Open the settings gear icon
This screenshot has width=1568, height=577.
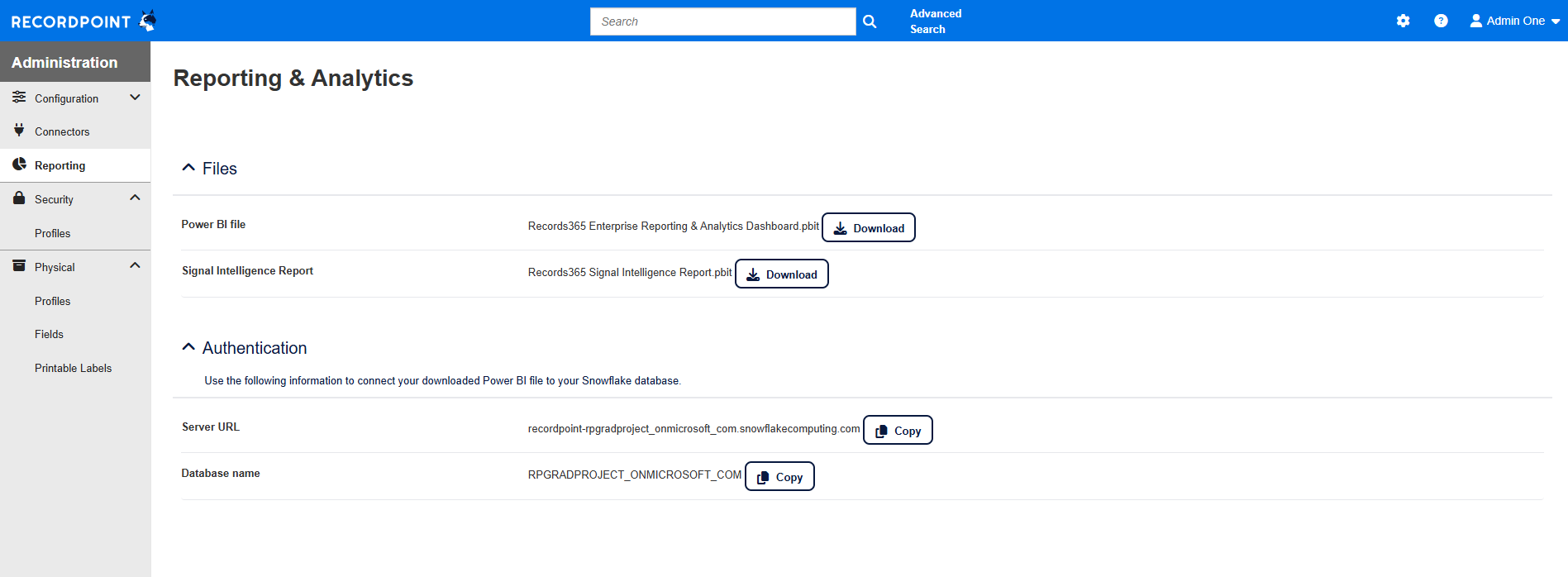click(1403, 21)
